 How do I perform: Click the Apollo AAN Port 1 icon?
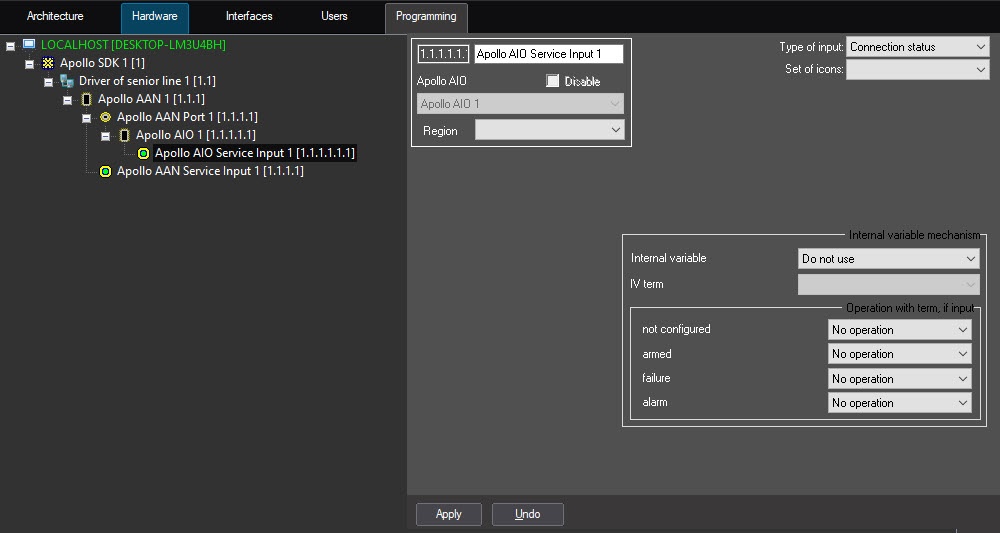(105, 117)
